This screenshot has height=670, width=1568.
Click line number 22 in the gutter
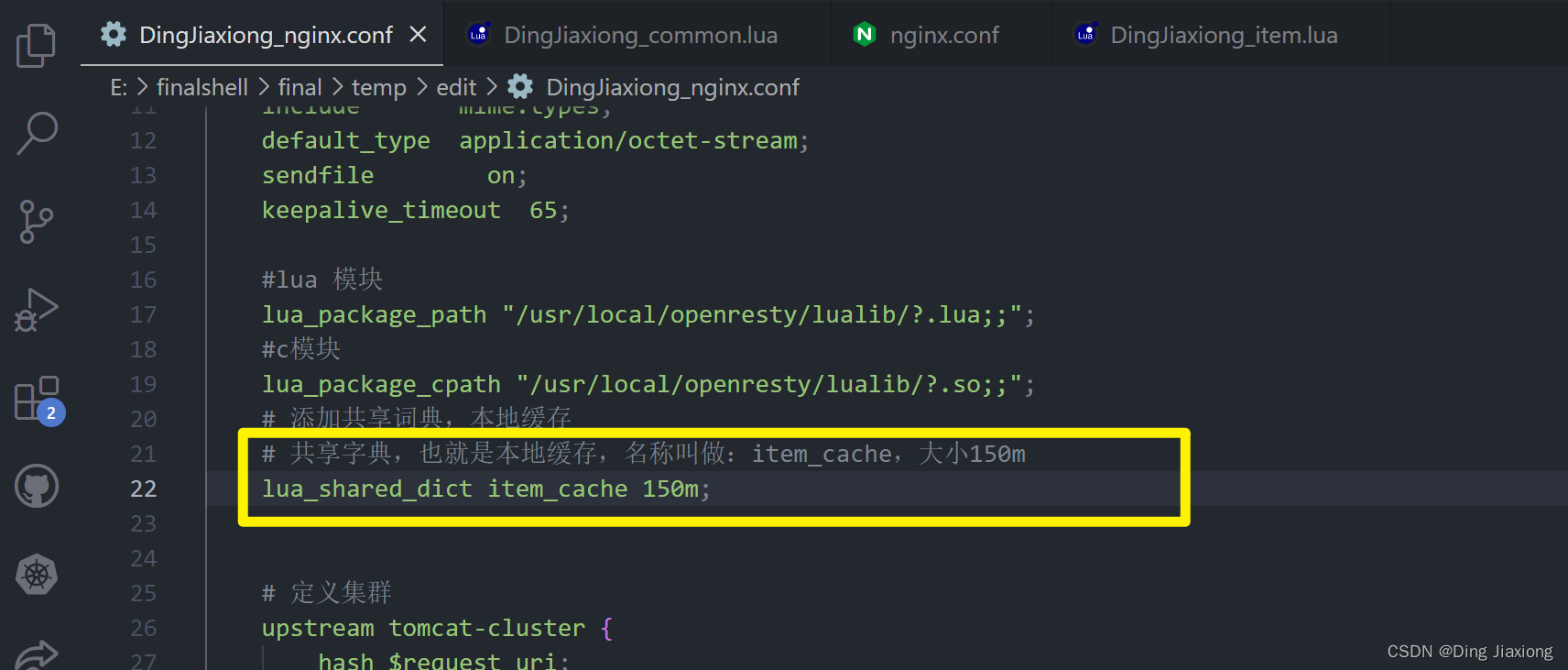pyautogui.click(x=143, y=489)
